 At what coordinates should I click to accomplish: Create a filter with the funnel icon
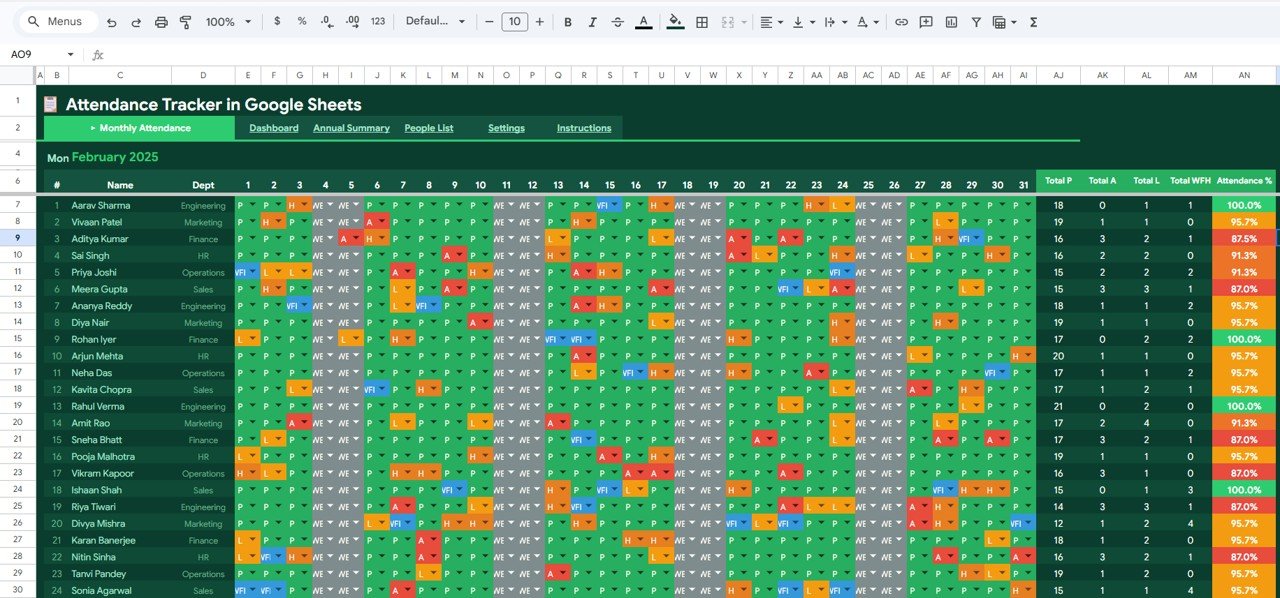976,22
